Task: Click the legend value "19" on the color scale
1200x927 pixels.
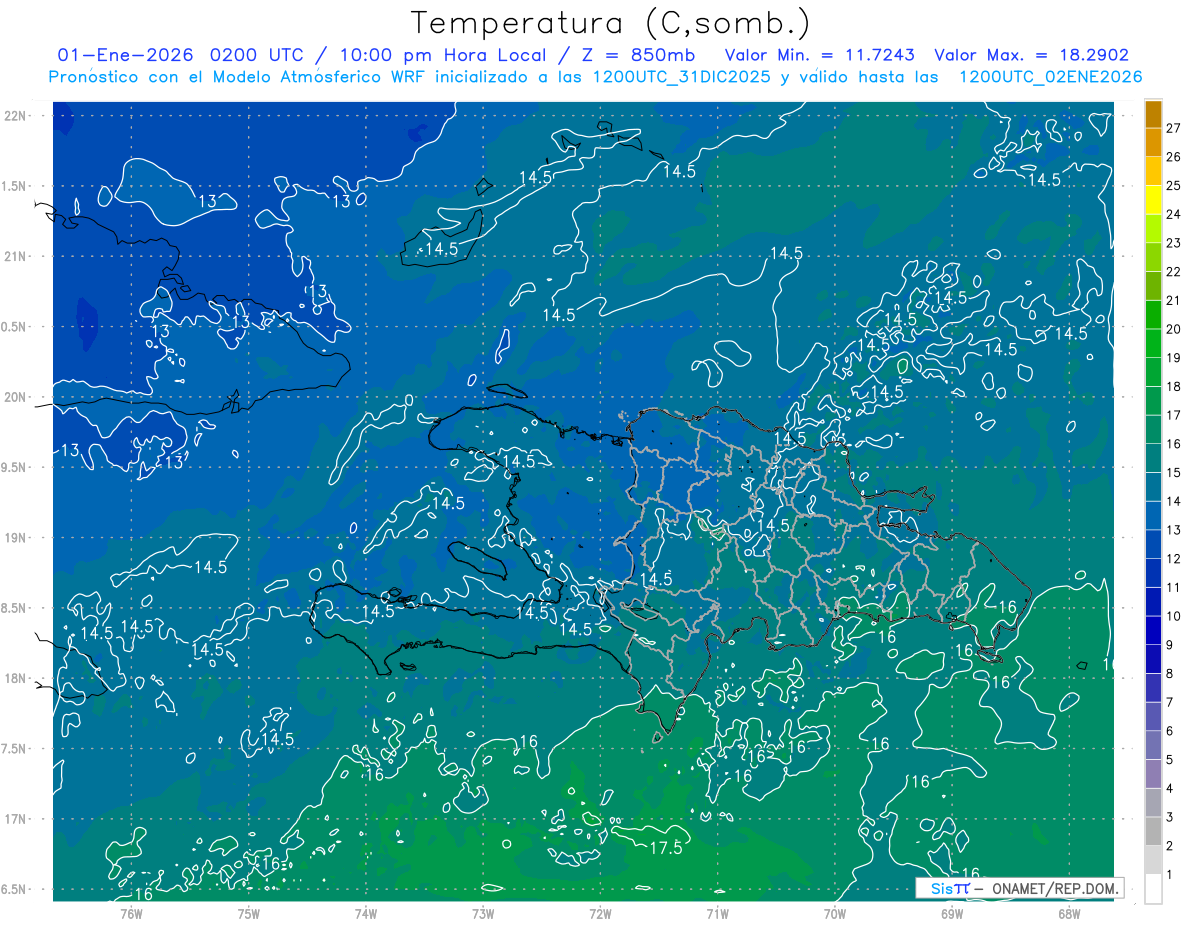Action: [x=1174, y=358]
